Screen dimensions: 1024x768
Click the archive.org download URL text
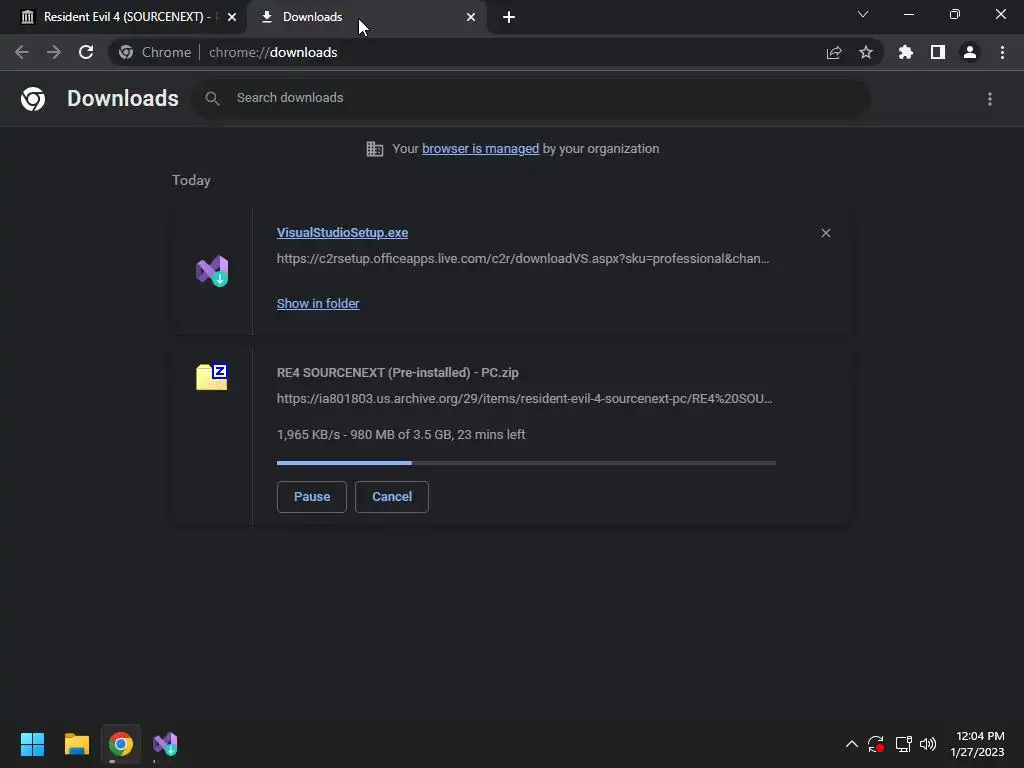[524, 398]
